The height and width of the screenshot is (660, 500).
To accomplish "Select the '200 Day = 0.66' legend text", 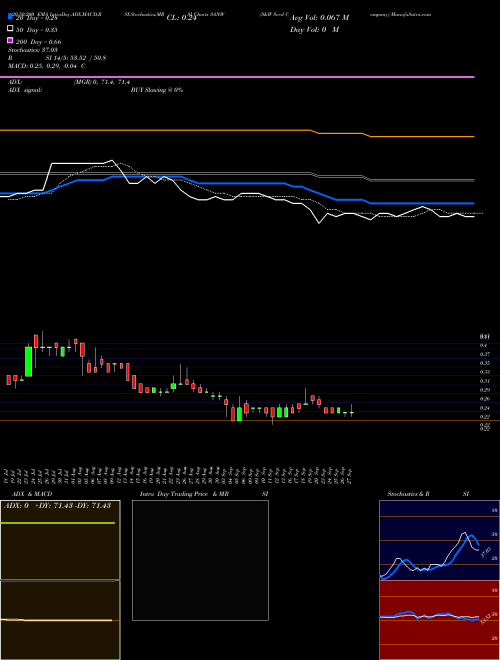I will [x=38, y=42].
